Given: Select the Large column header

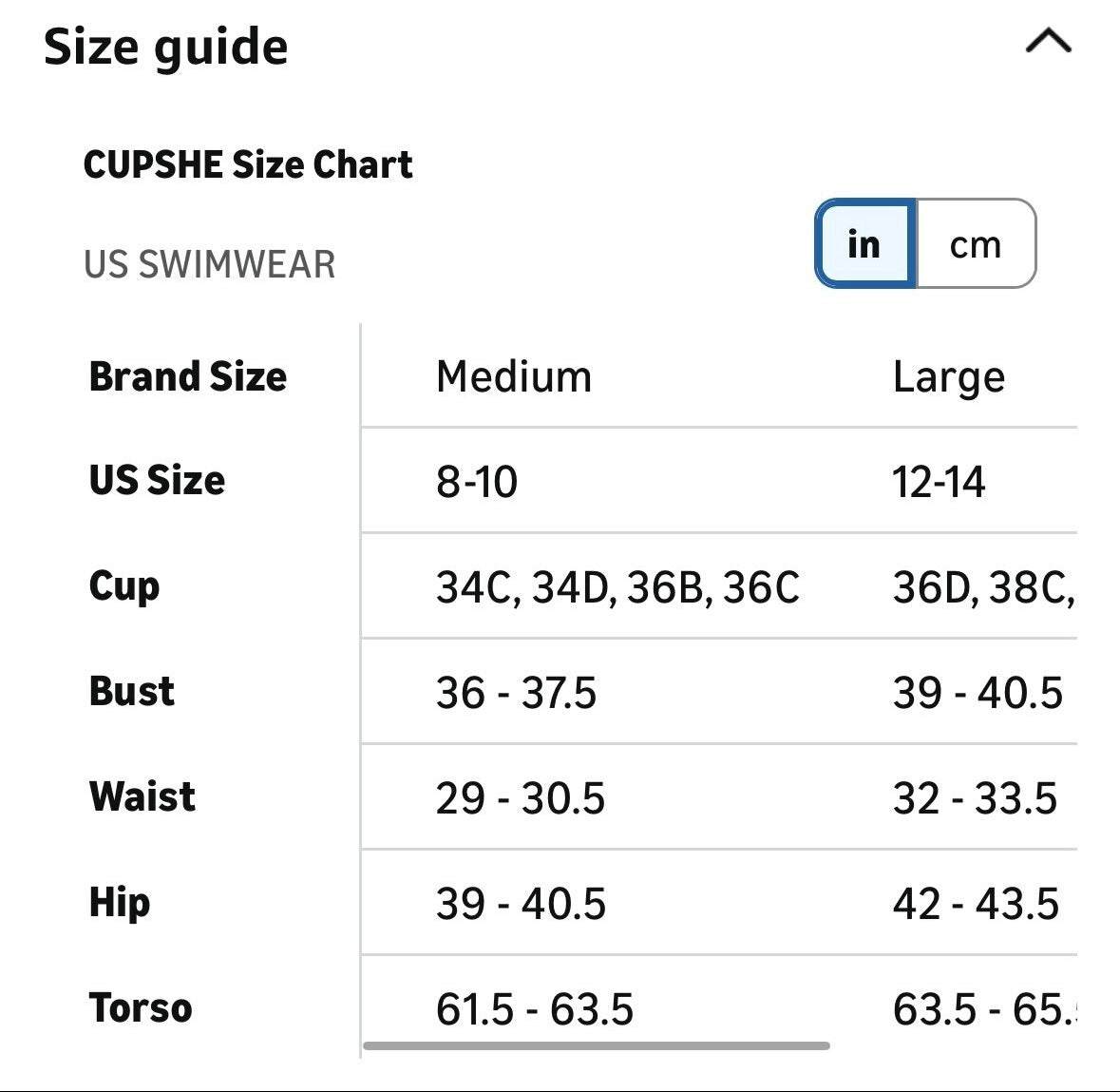Looking at the screenshot, I should pos(948,376).
